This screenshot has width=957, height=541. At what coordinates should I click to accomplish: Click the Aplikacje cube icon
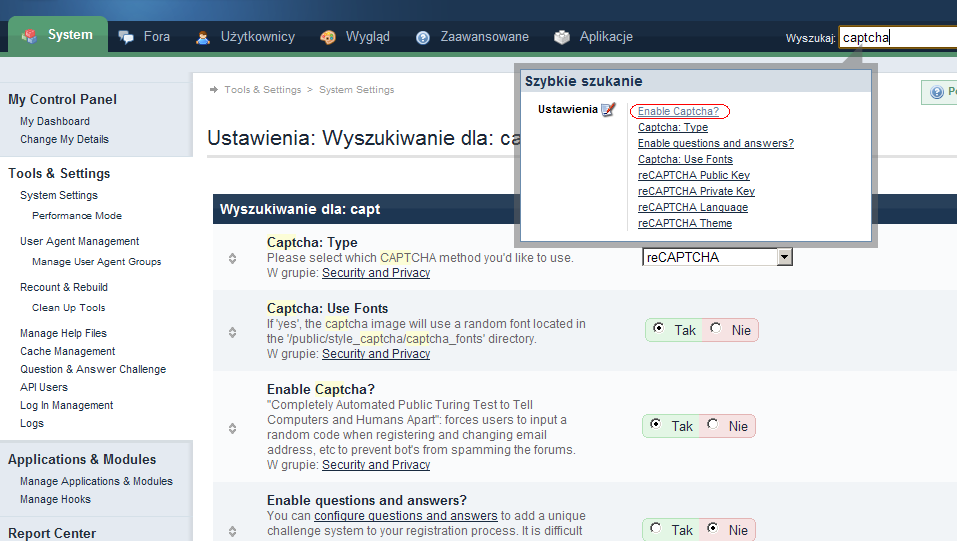562,37
